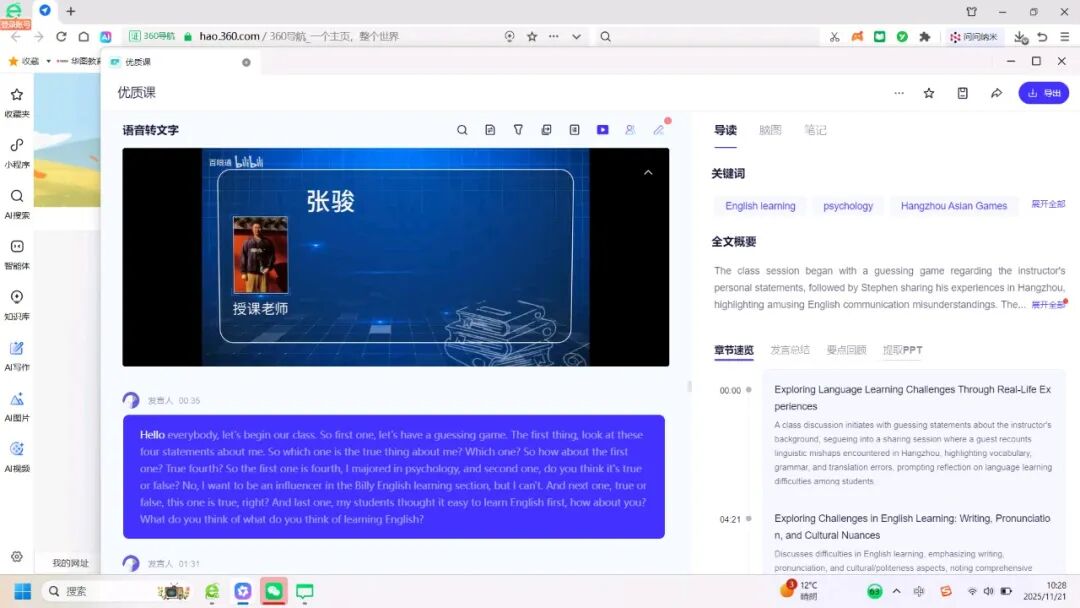Image resolution: width=1080 pixels, height=608 pixels.
Task: Click the highlighted video playback icon
Action: tap(603, 130)
